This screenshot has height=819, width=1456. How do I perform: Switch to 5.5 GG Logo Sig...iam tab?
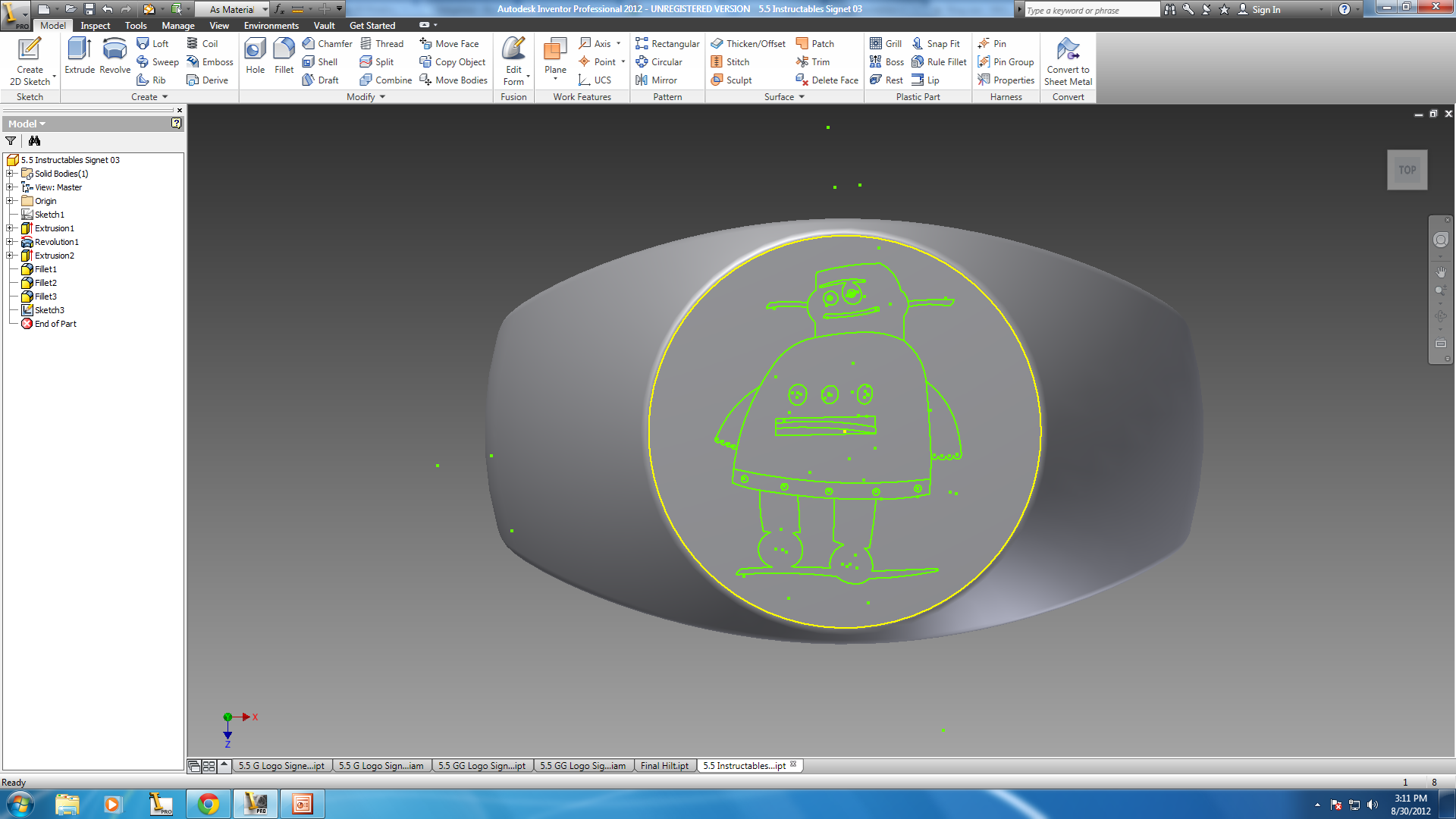[x=582, y=766]
